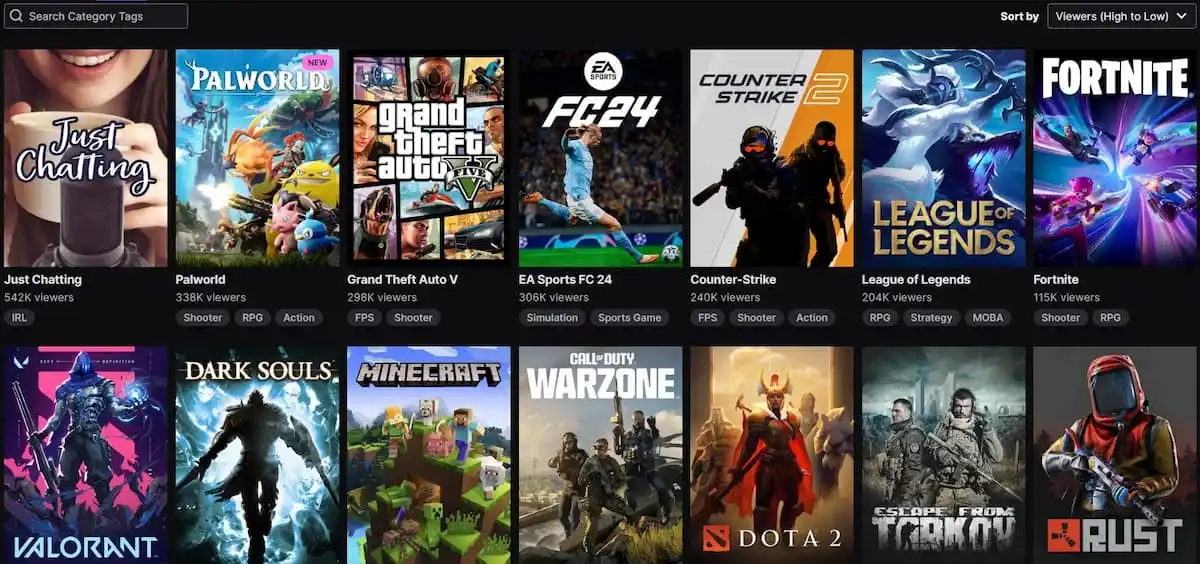Expand sort options via chevron arrow
Screen dimensions: 1200x564
point(1181,17)
